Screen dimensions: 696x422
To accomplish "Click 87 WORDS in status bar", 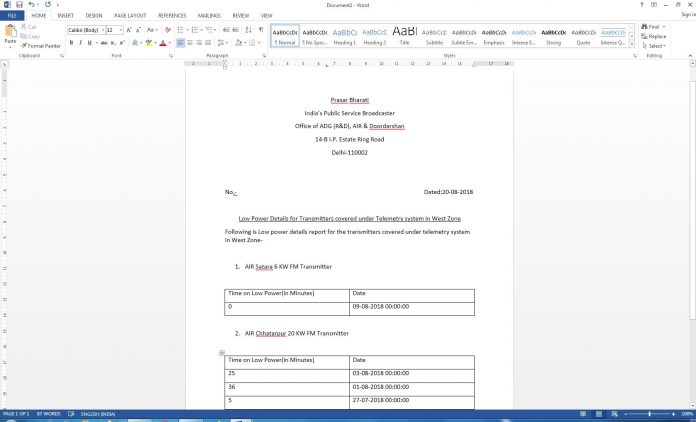I will point(48,414).
